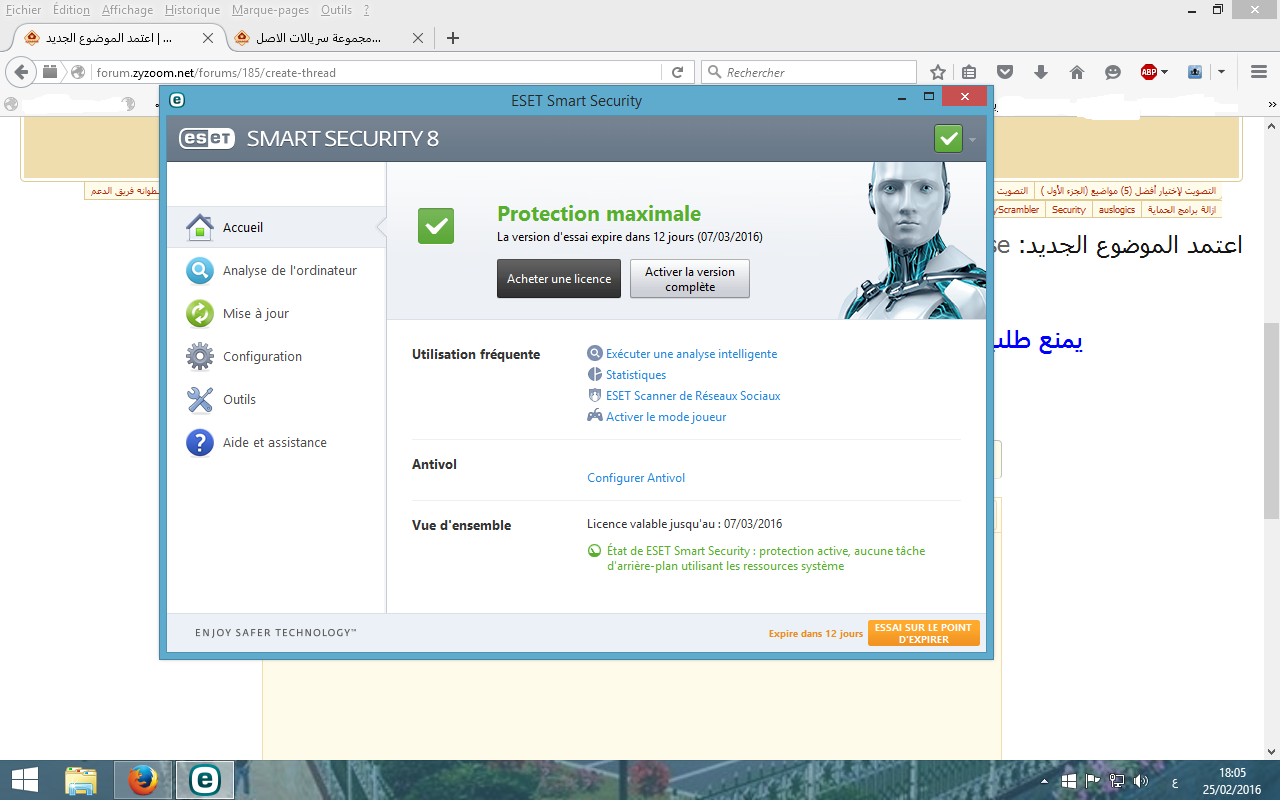1280x800 pixels.
Task: Click Activer le mode joueur link
Action: [x=666, y=417]
